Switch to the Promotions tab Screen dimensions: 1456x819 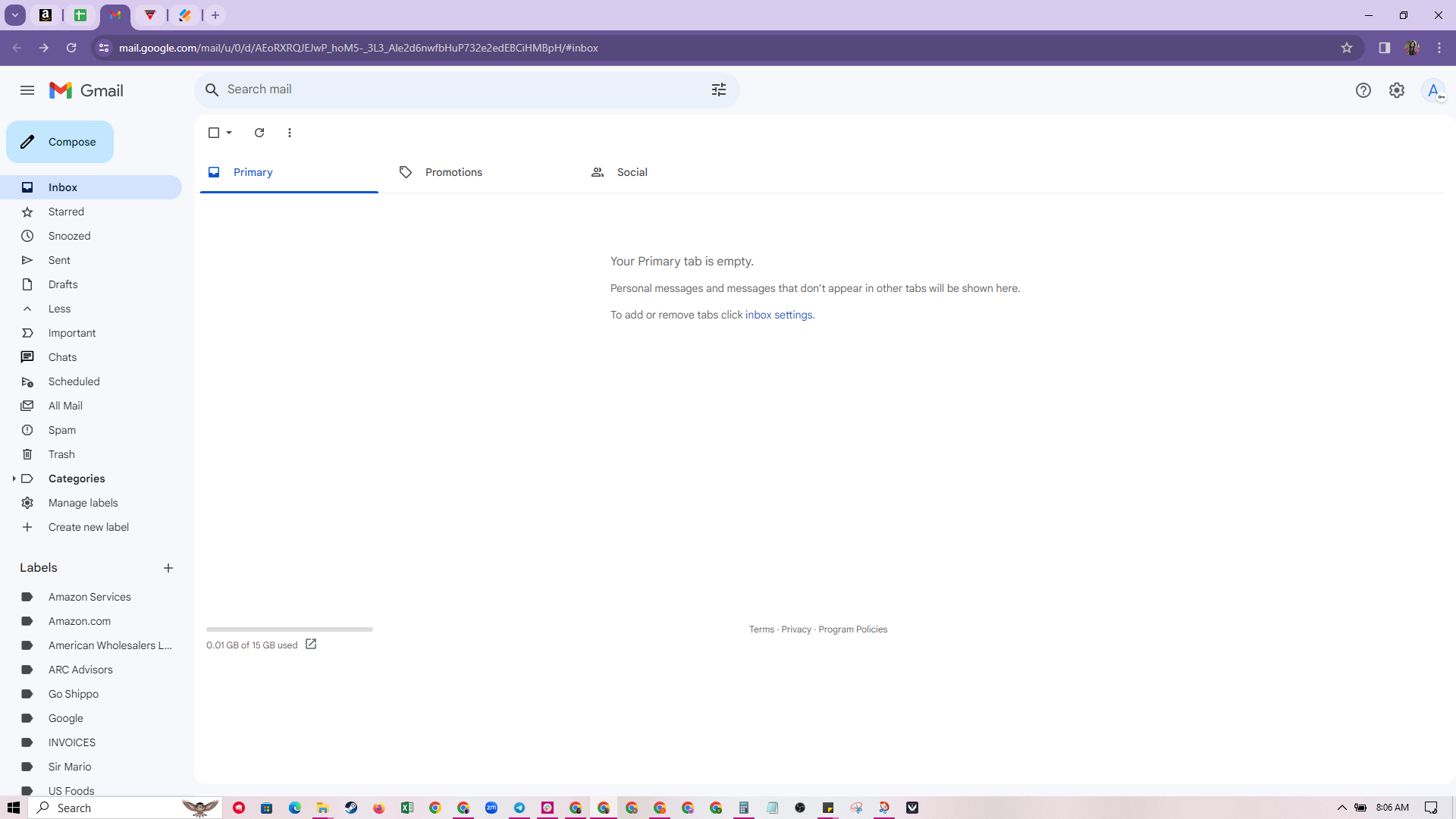480,172
